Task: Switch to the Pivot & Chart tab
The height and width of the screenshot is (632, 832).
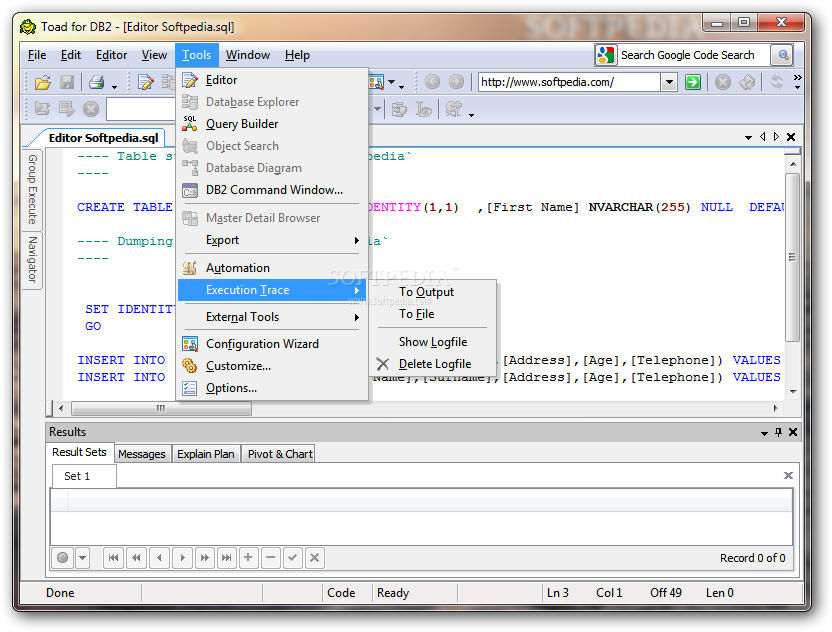Action: 280,454
